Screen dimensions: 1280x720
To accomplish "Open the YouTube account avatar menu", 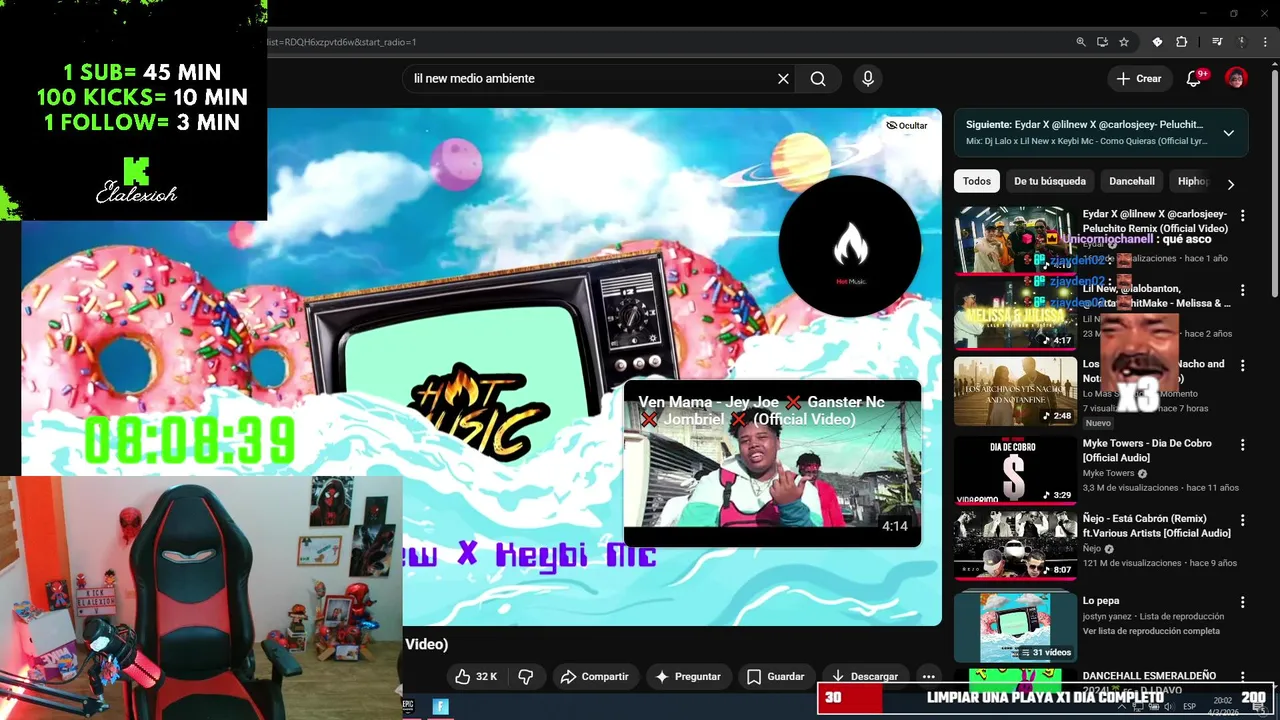I will tap(1237, 78).
